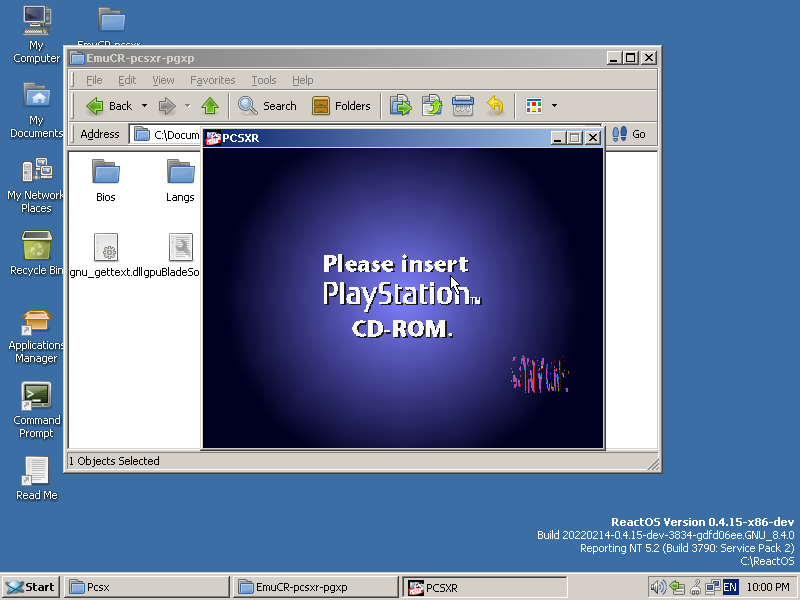Open the File menu in explorer
Image resolution: width=800 pixels, height=600 pixels.
pyautogui.click(x=94, y=80)
